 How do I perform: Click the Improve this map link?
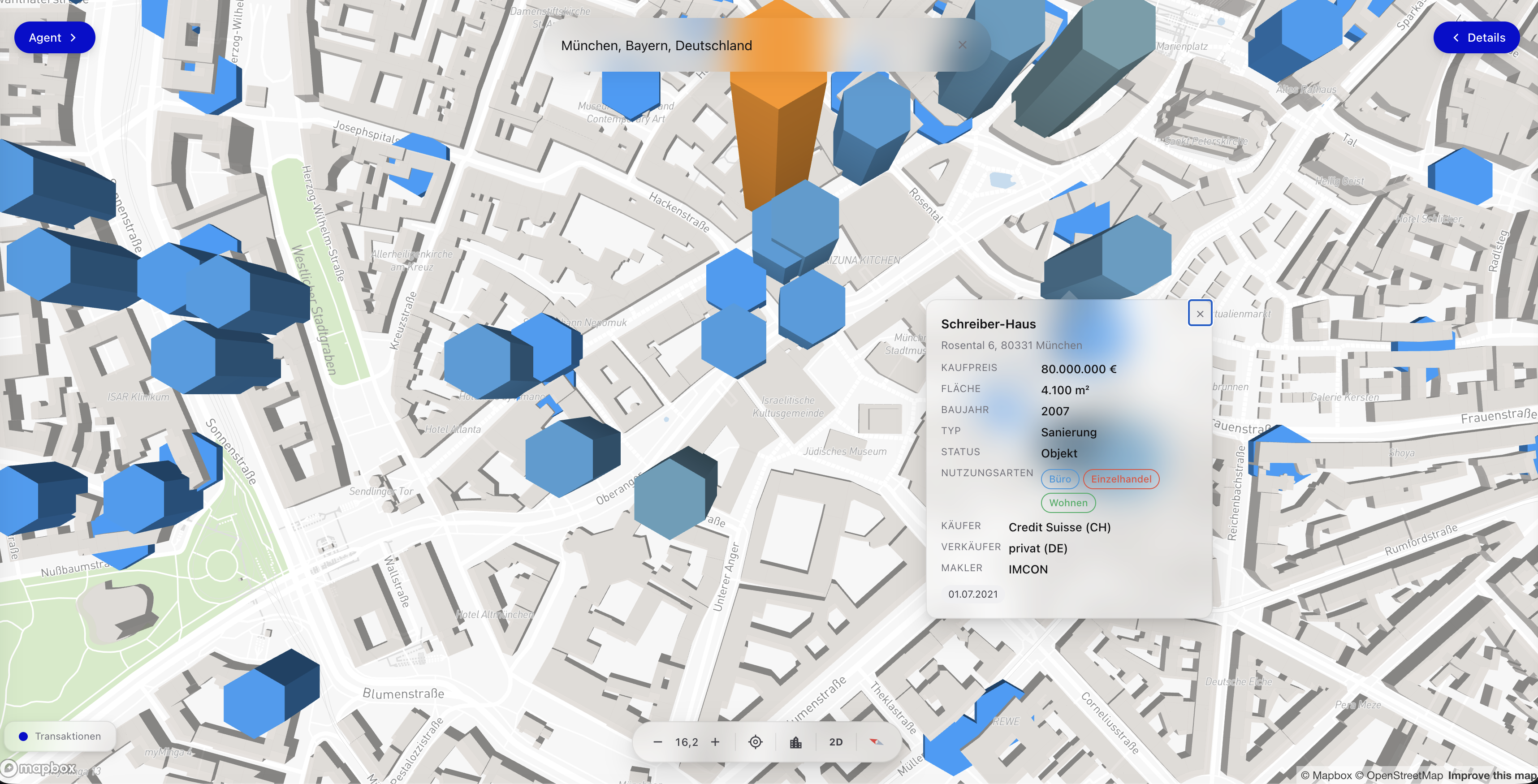[1492, 775]
